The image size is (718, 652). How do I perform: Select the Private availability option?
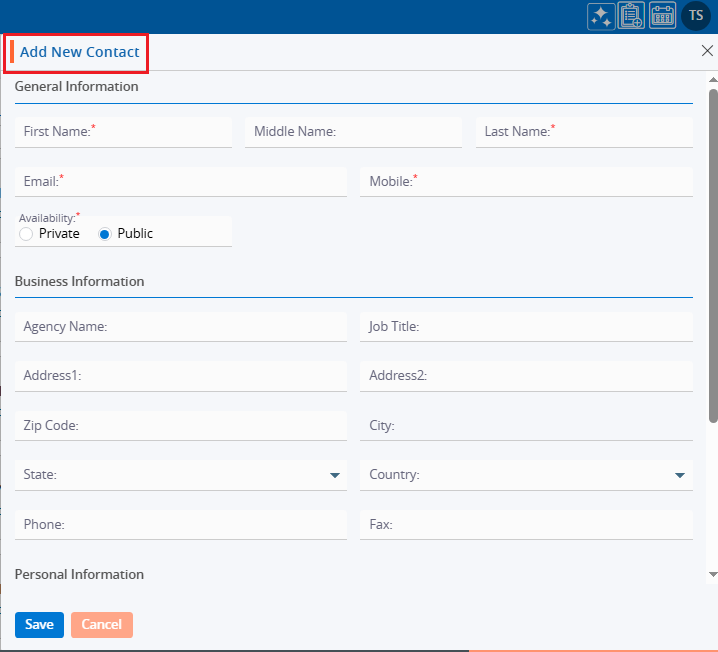[x=26, y=234]
